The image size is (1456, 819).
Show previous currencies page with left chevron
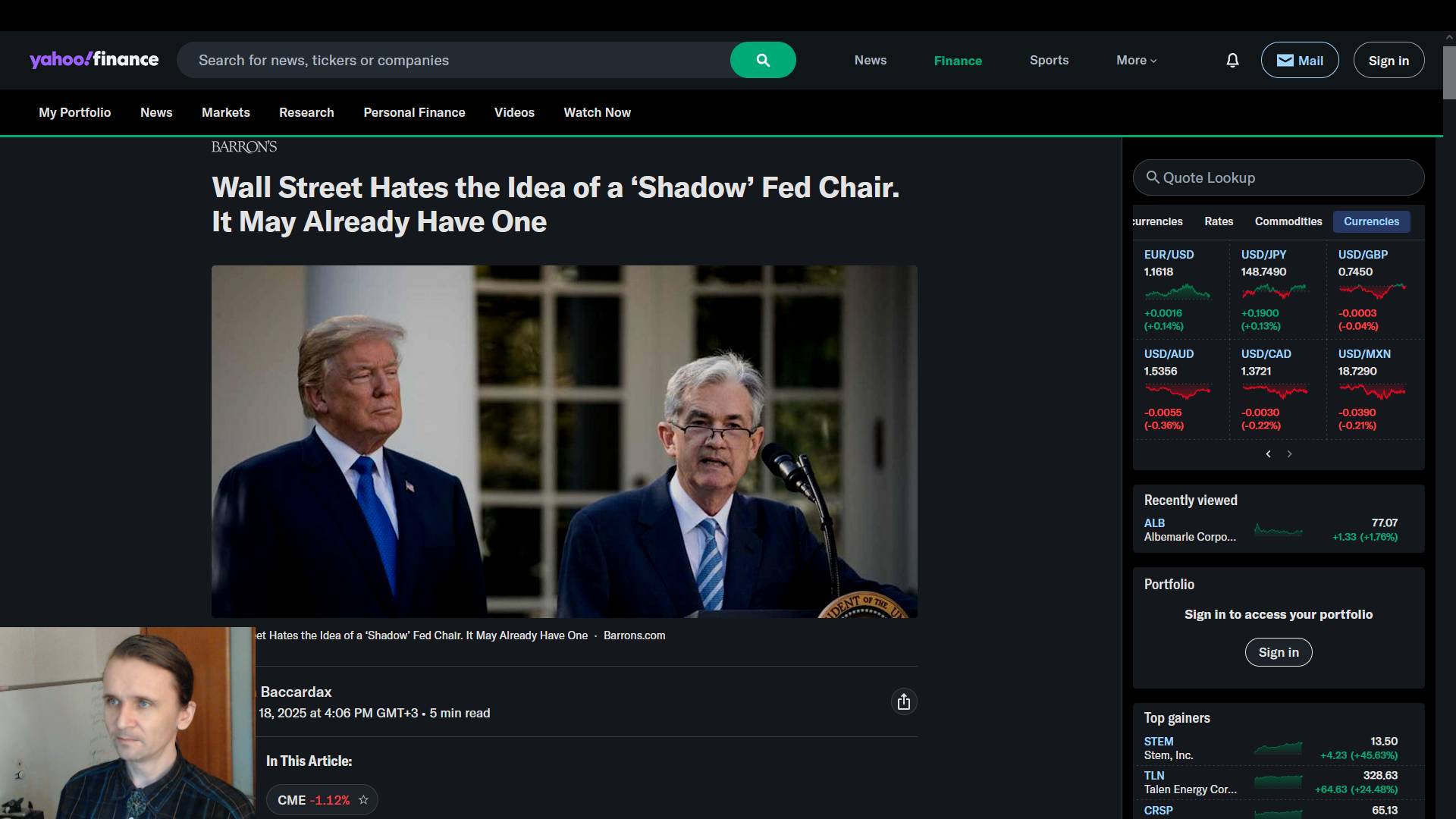(x=1268, y=453)
